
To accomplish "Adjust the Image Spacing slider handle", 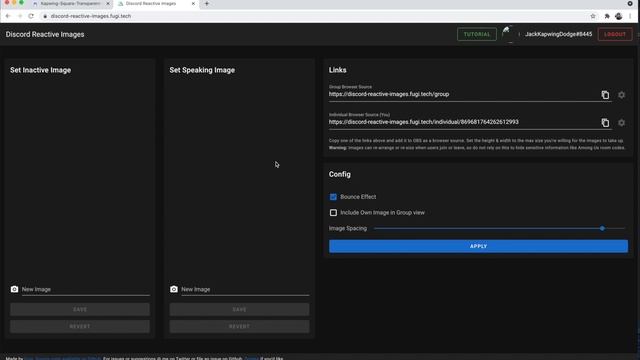I will (602, 229).
